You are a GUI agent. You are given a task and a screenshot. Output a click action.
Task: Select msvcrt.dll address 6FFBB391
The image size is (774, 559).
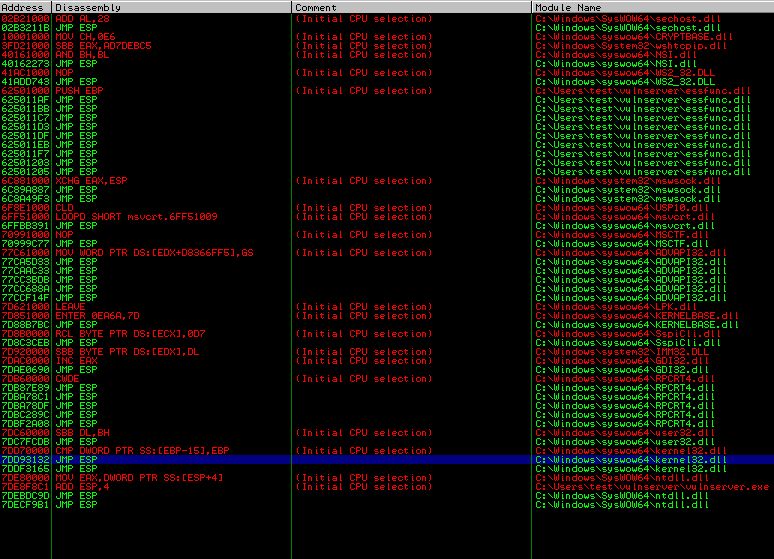(x=25, y=226)
